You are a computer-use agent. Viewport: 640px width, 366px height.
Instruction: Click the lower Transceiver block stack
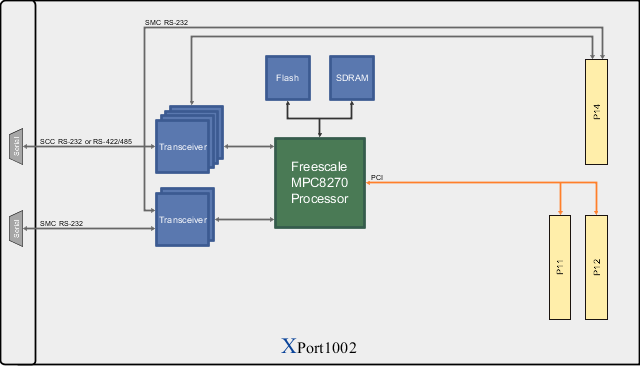[185, 217]
